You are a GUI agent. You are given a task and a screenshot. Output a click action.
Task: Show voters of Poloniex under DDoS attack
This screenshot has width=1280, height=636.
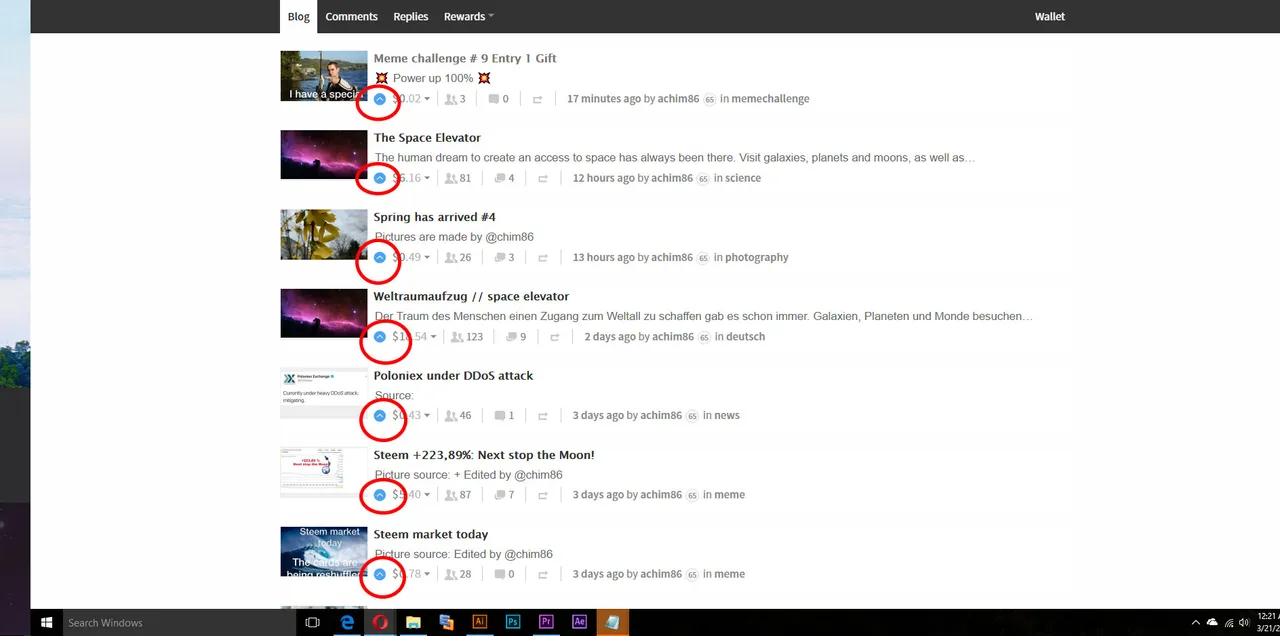coord(451,416)
